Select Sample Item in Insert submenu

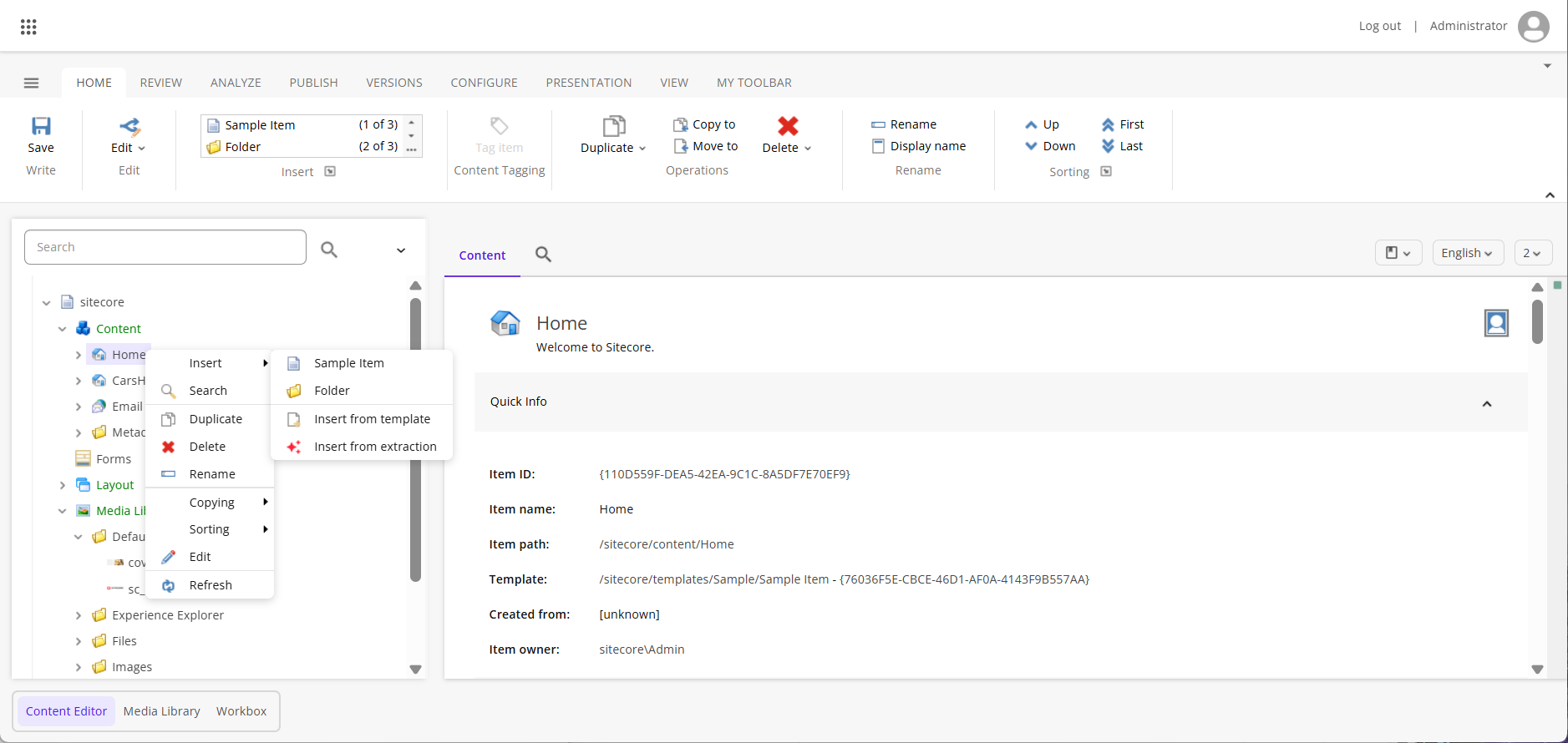coord(362,363)
